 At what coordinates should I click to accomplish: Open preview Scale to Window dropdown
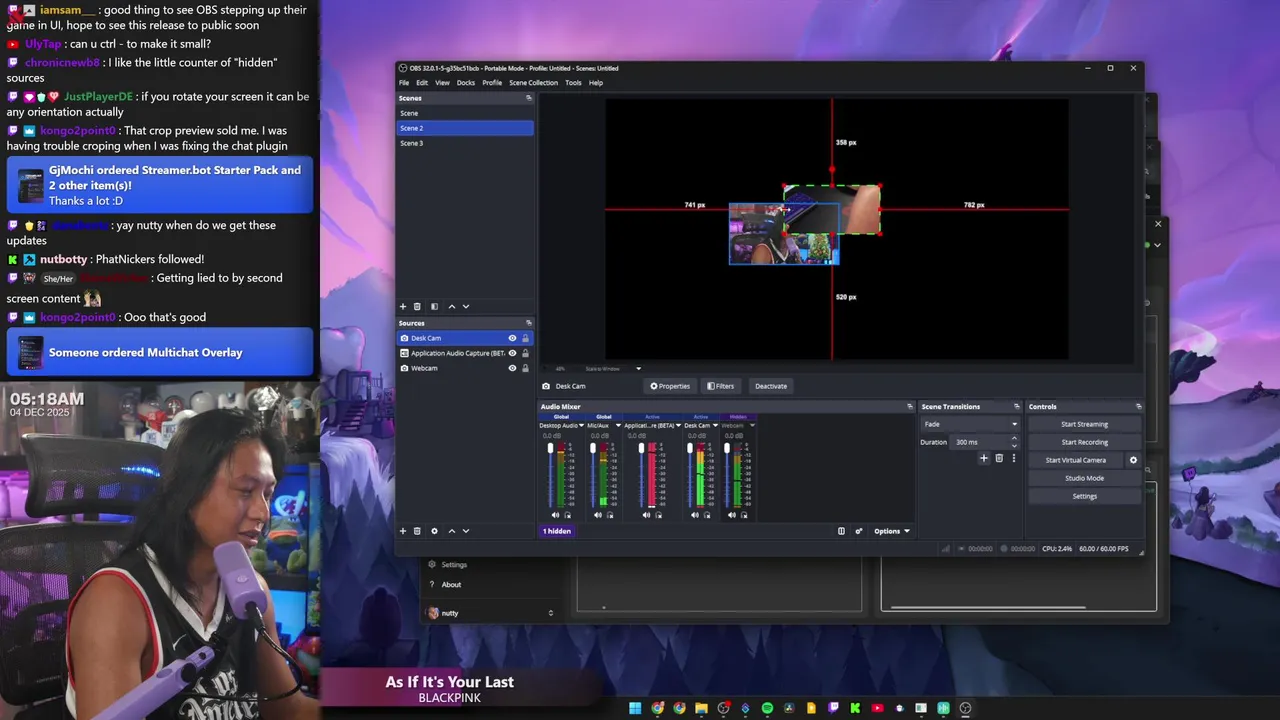612,369
